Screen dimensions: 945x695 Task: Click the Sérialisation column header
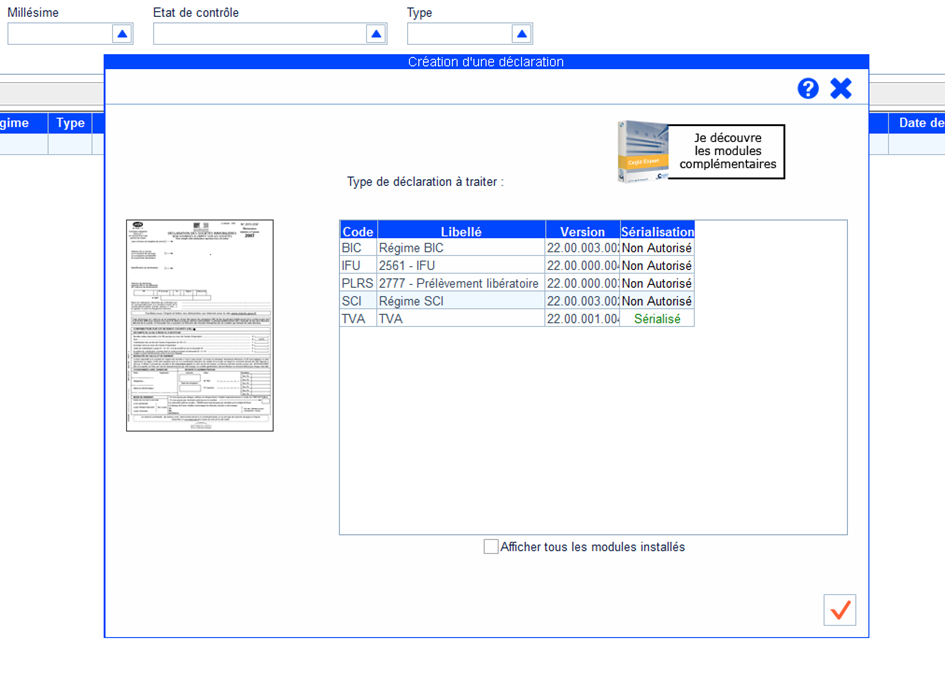coord(657,231)
